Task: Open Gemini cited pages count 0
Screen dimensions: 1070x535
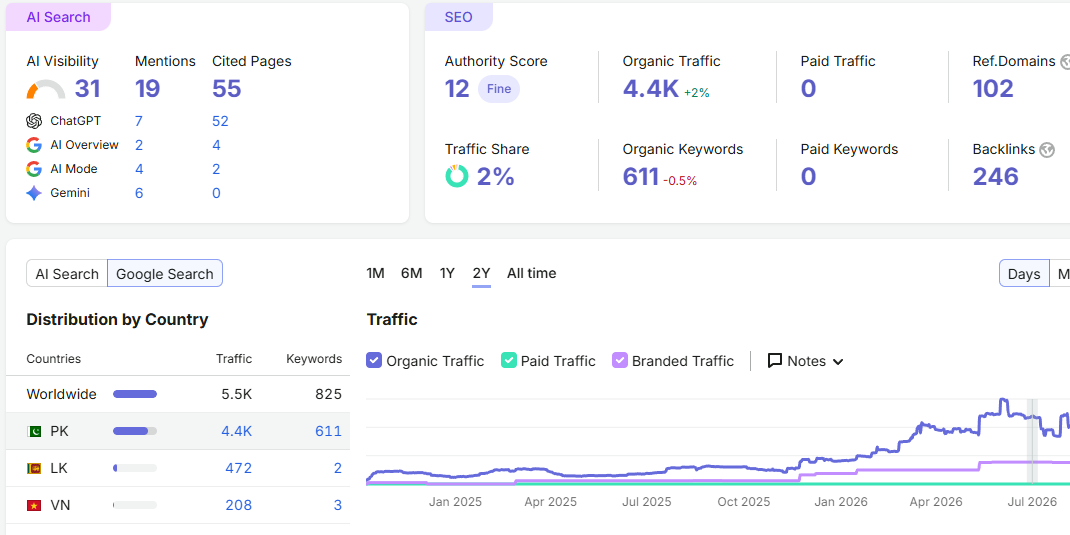Action: [216, 193]
